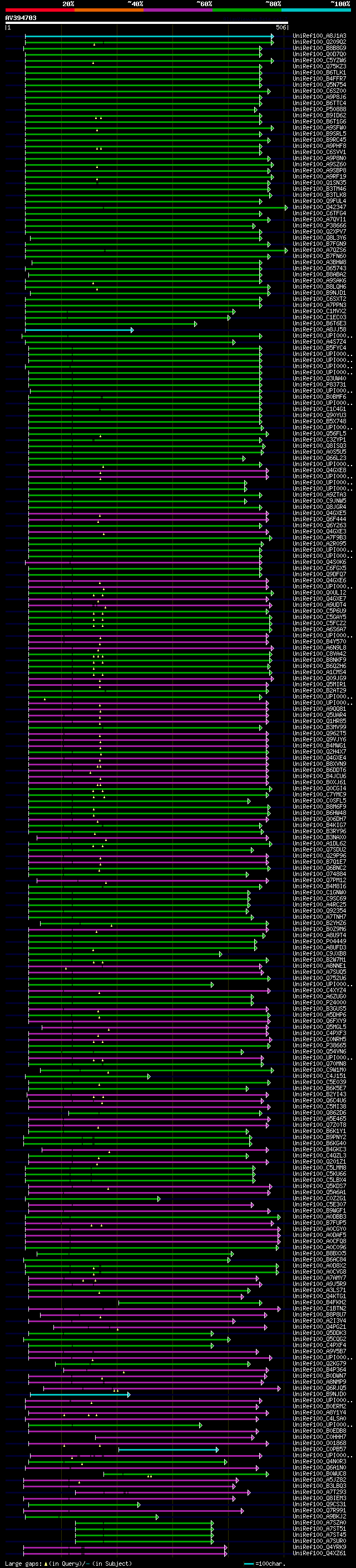Open hit UniRef100_Q4YRK9
The height and width of the screenshot is (1568, 356).
point(319,1547)
